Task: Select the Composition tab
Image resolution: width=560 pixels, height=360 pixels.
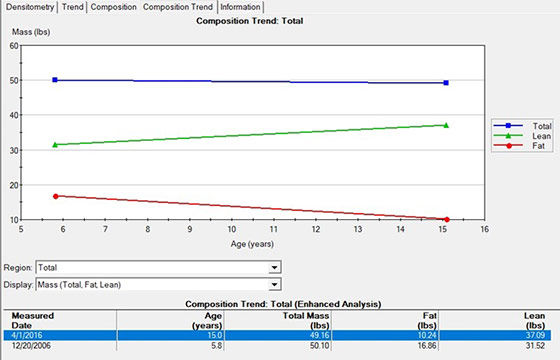Action: (113, 7)
